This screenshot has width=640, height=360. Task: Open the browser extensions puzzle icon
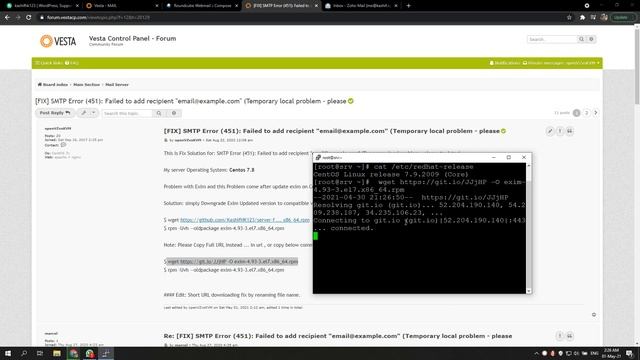click(x=582, y=17)
